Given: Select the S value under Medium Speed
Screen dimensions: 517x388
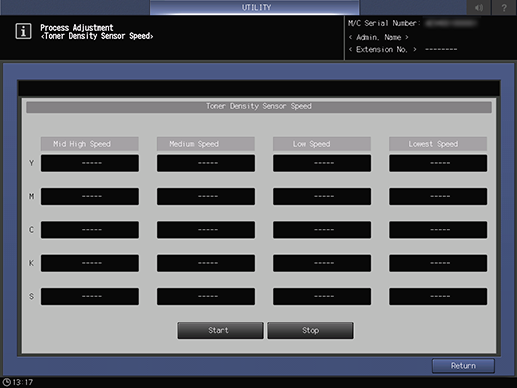Looking at the screenshot, I should pos(206,296).
